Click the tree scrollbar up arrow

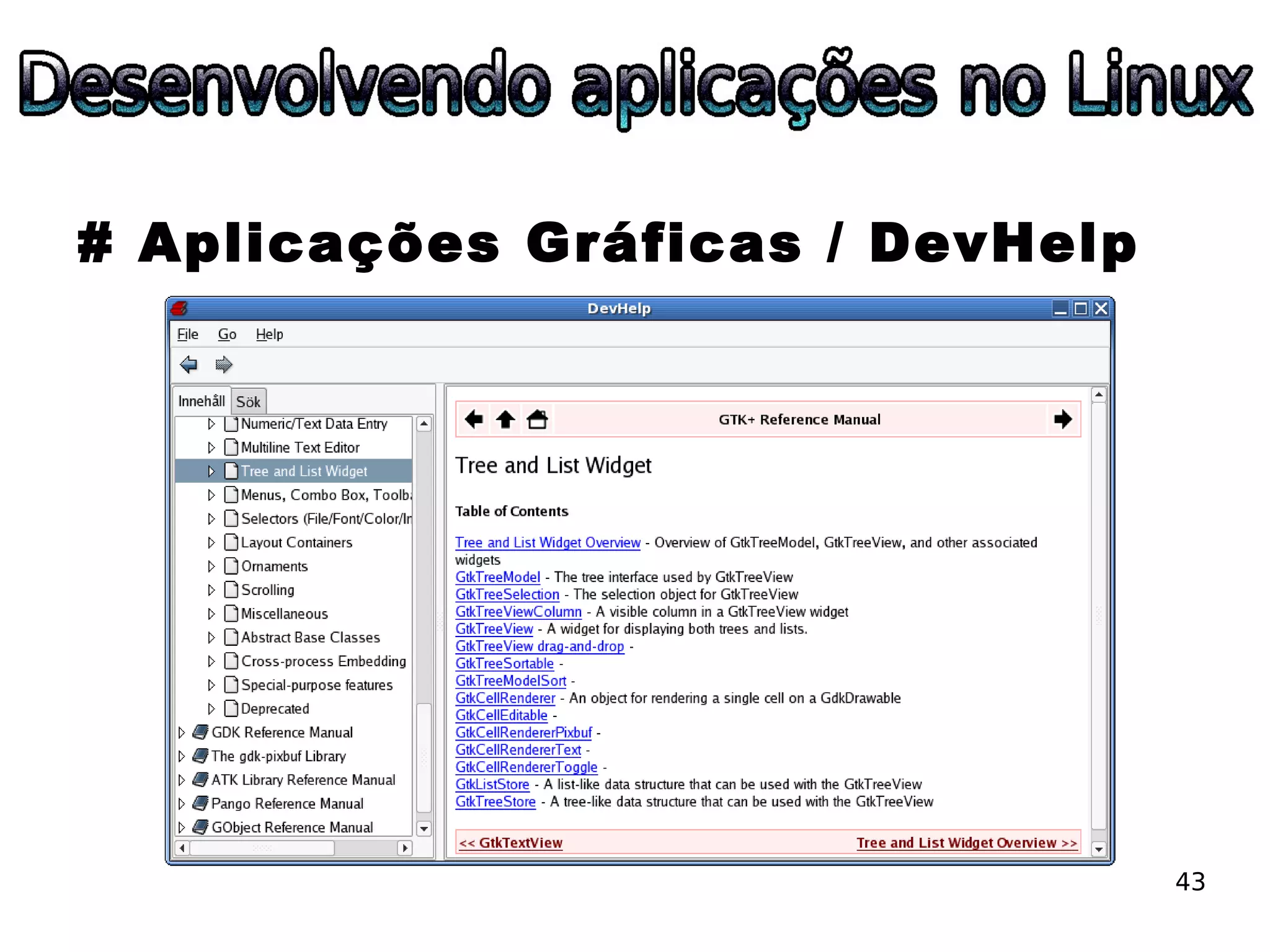[x=424, y=424]
